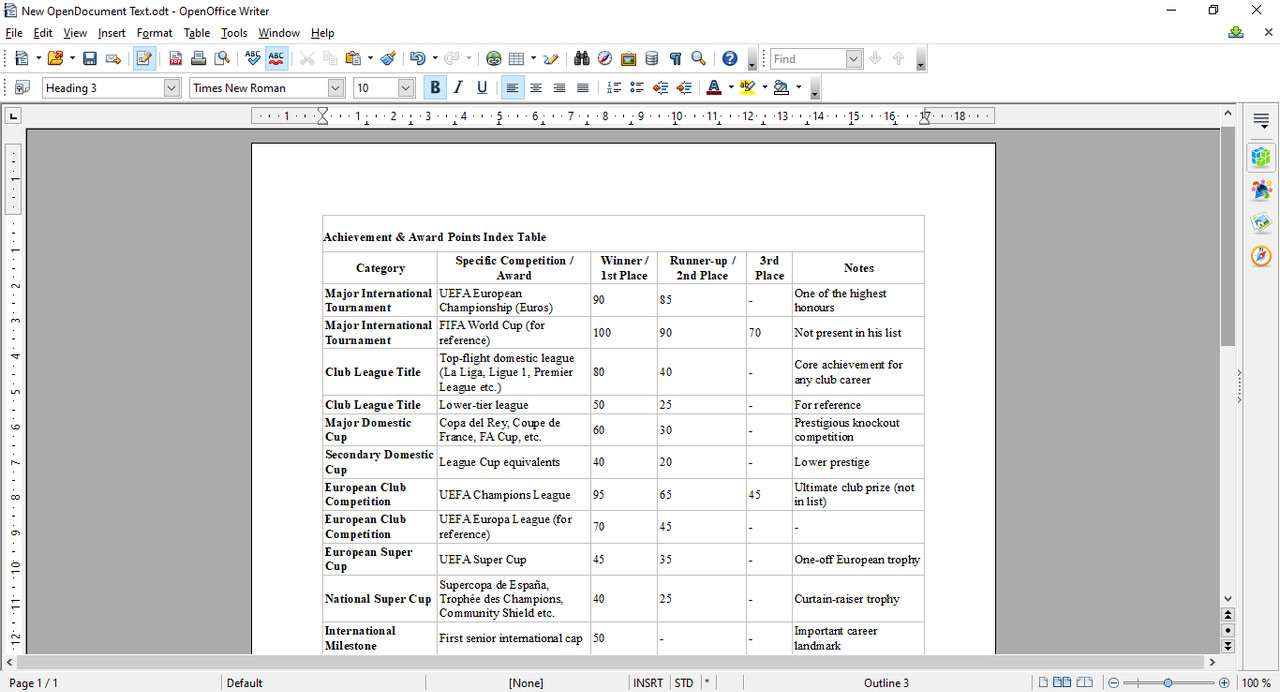This screenshot has height=692, width=1280.
Task: Click the Zoom magnifier icon
Action: 699,59
